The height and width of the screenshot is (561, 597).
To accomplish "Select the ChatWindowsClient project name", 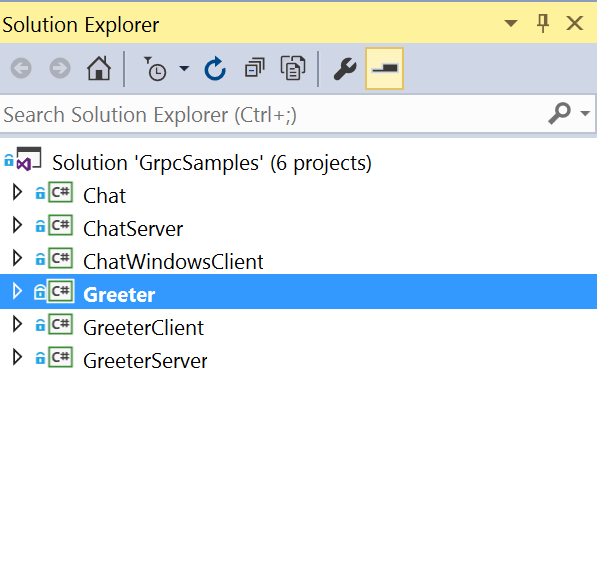I will tap(173, 262).
